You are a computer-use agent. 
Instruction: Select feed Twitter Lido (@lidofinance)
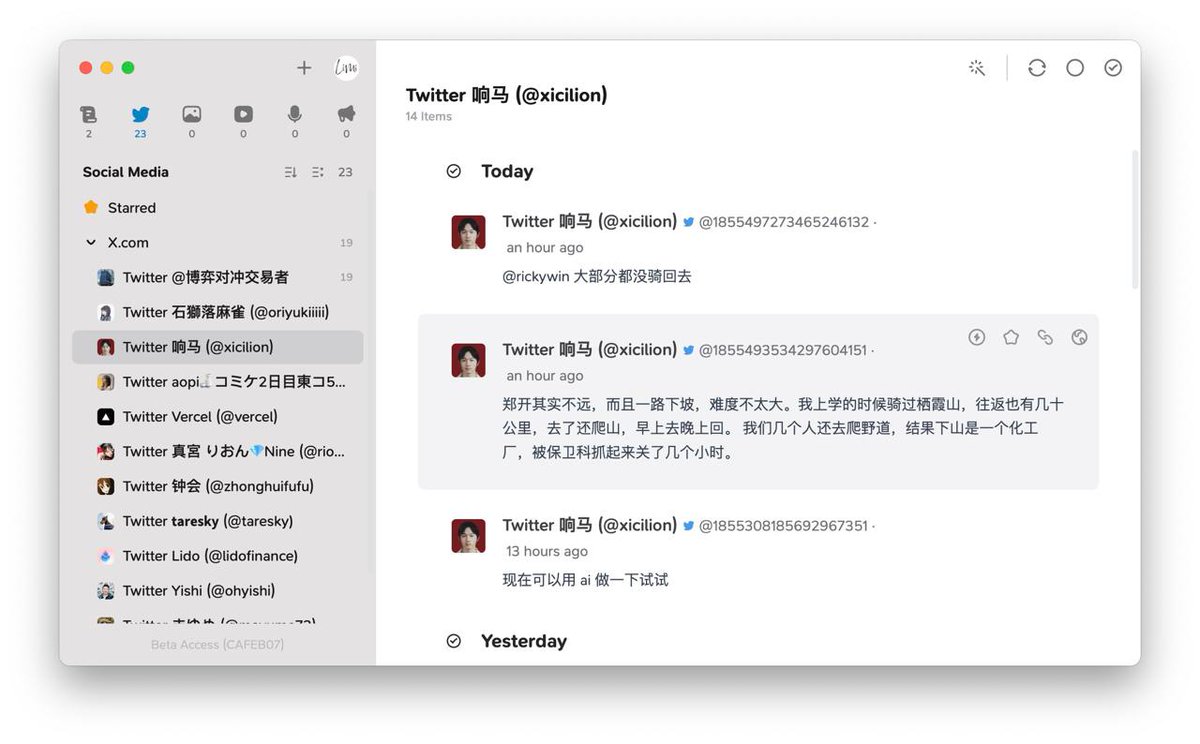click(x=218, y=556)
